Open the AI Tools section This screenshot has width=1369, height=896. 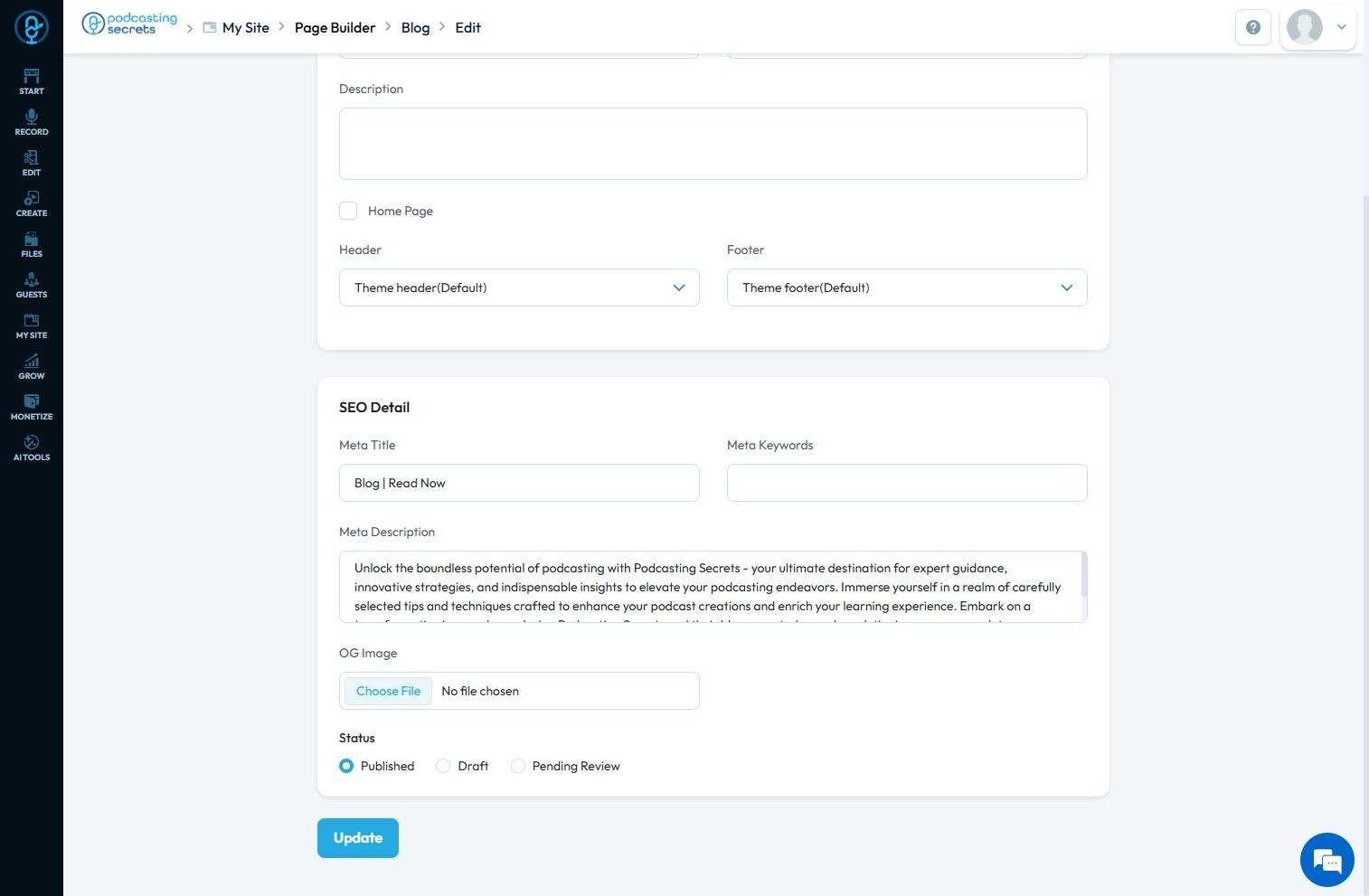point(32,448)
